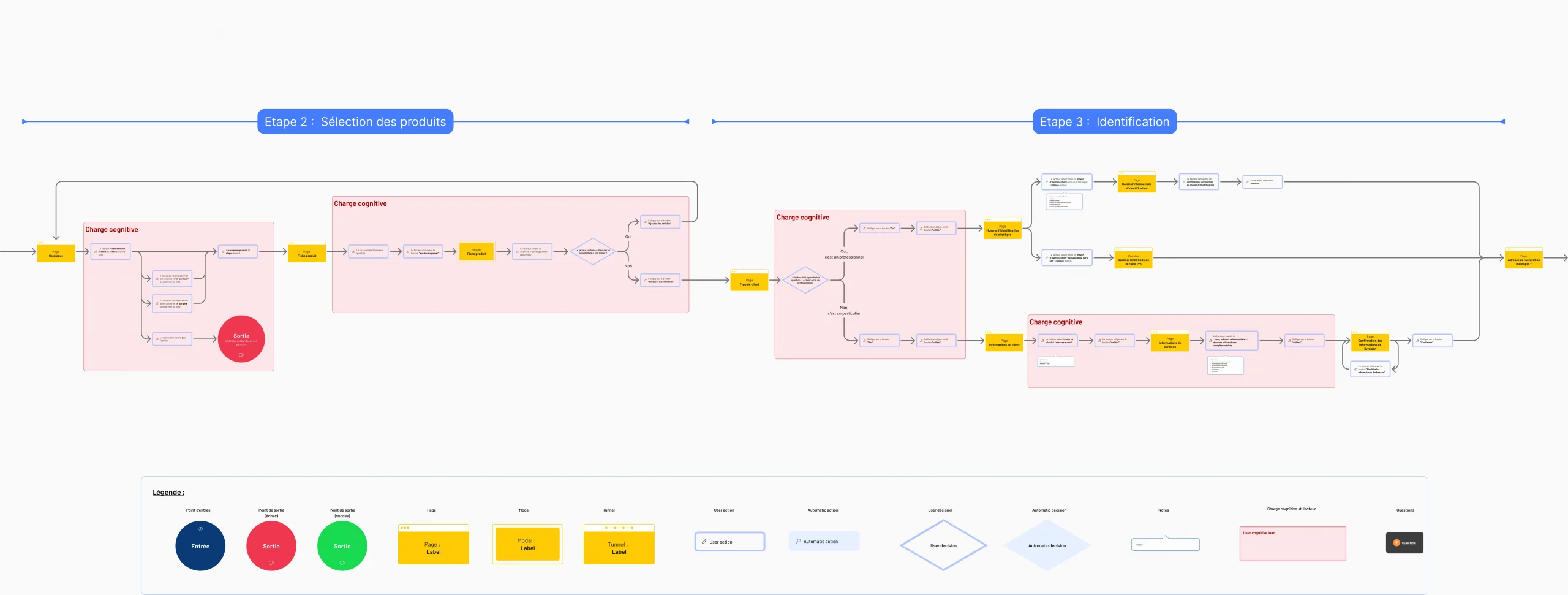
Task: Select the legend Tunnel Label block
Action: point(619,544)
